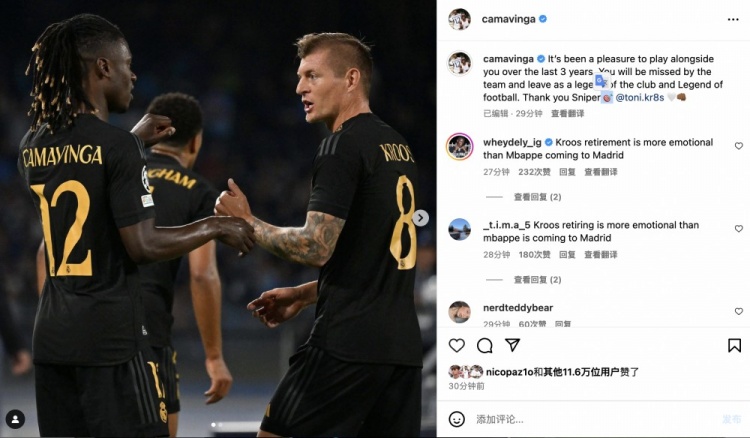Share post via paper plane icon
Screen dimensions: 750x438
click(x=512, y=345)
